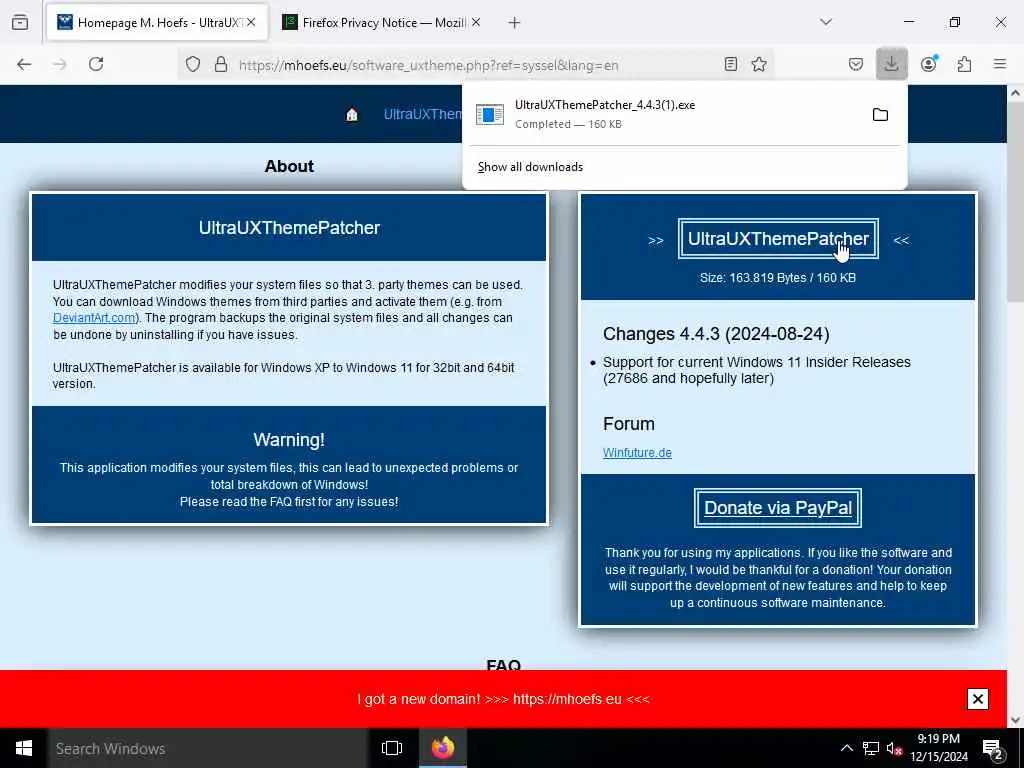Image resolution: width=1024 pixels, height=768 pixels.
Task: Open the clock showing 9:19 PM
Action: [x=939, y=748]
